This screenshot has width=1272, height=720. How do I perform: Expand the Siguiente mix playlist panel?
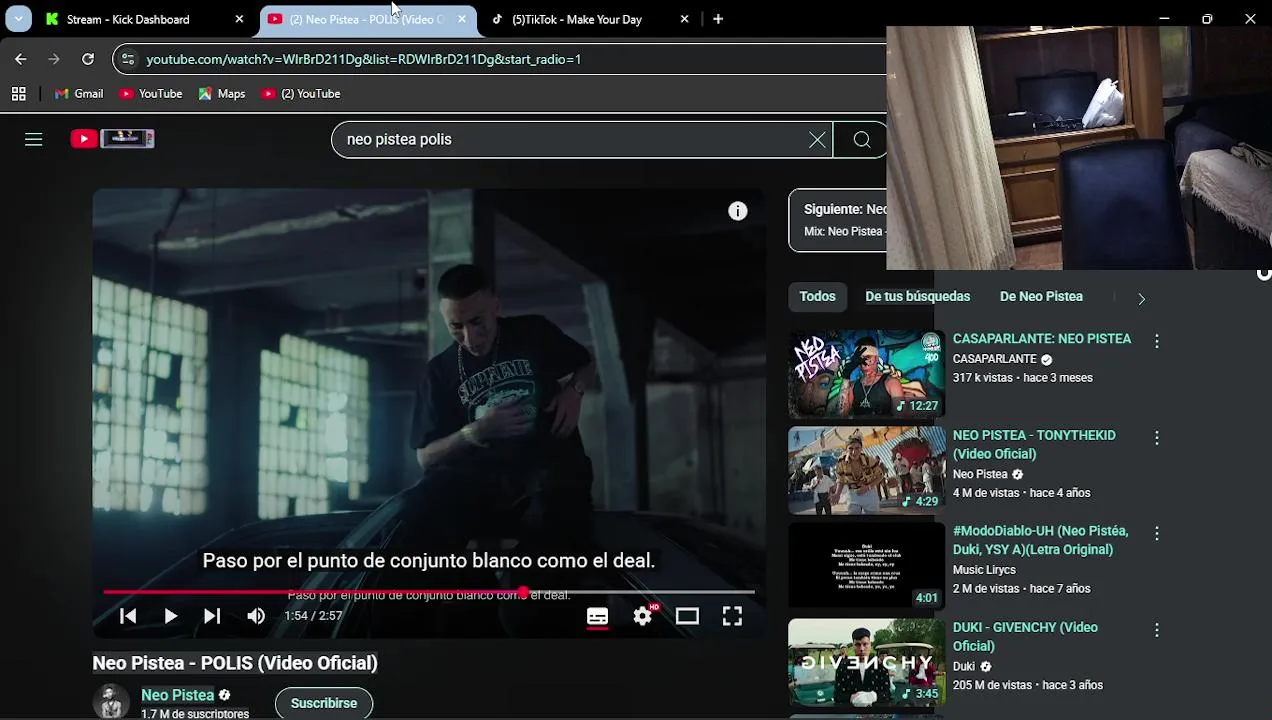click(x=838, y=220)
